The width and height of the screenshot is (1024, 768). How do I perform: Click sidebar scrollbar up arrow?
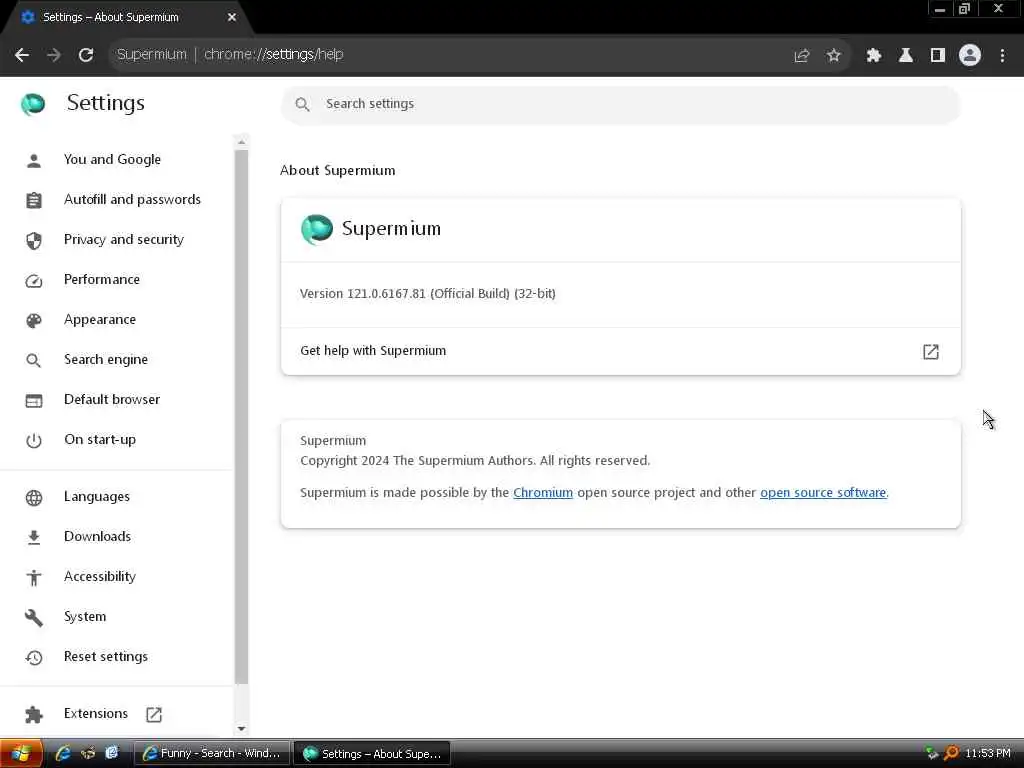coord(242,142)
